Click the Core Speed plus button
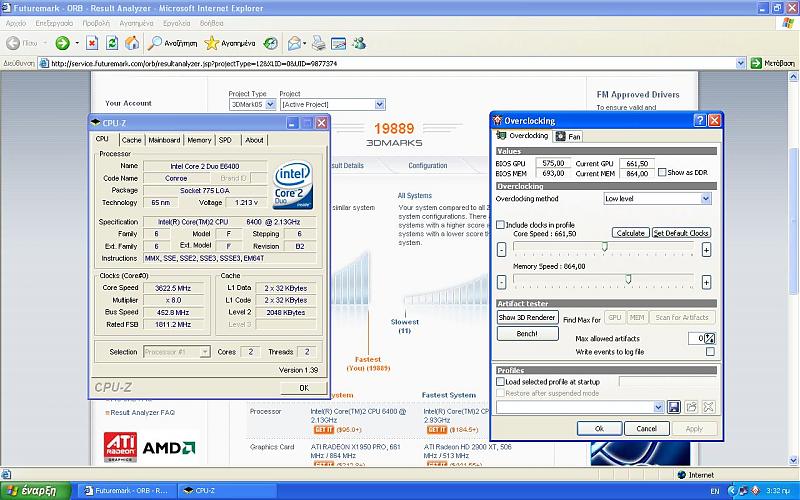 click(x=706, y=250)
